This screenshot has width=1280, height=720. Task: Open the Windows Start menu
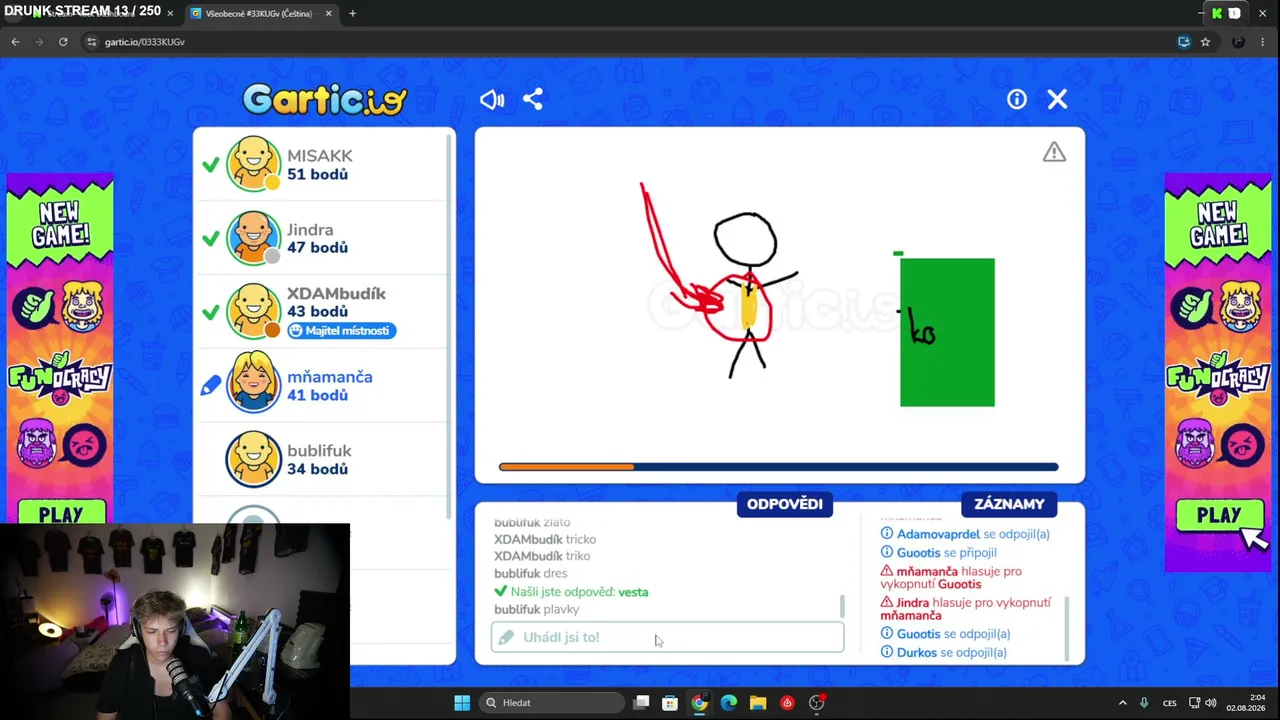(x=462, y=703)
